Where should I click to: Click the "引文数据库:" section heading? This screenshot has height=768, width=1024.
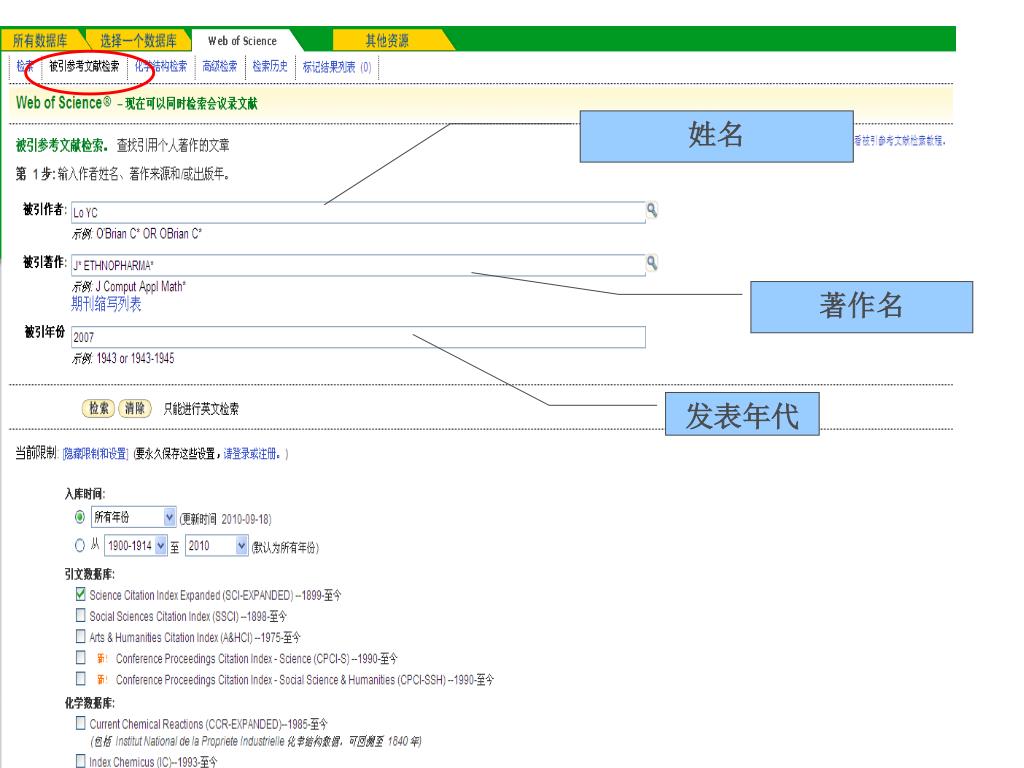coord(89,574)
